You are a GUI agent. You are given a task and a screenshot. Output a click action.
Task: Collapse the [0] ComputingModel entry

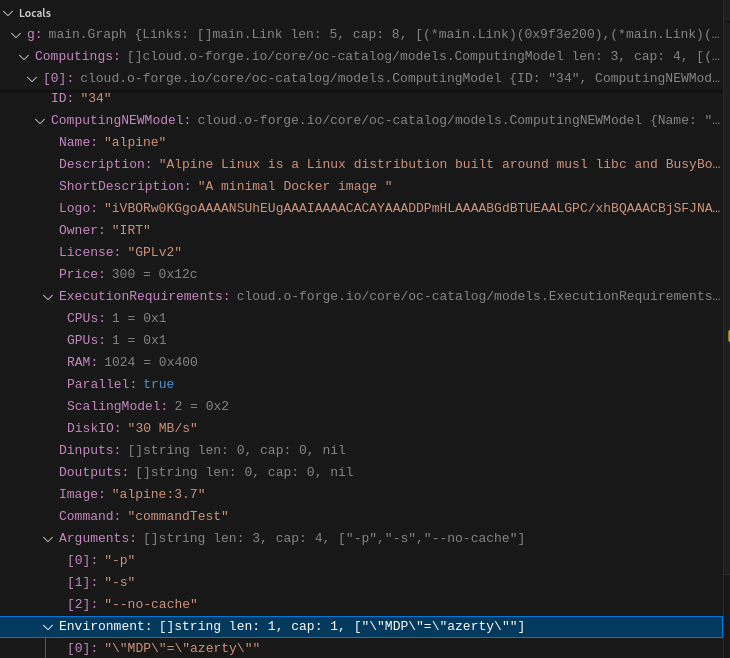click(x=32, y=78)
